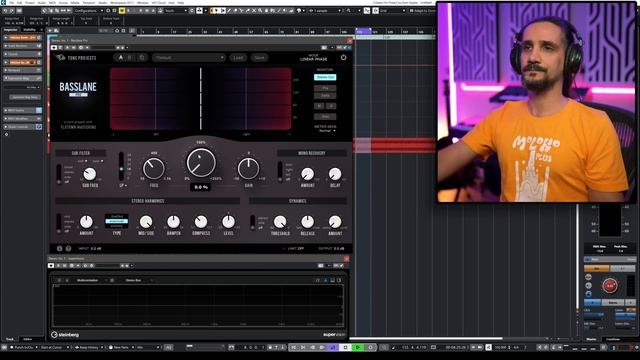Screen dimensions: 640x360
Task: Toggle the Side monitor button
Action: (325, 116)
